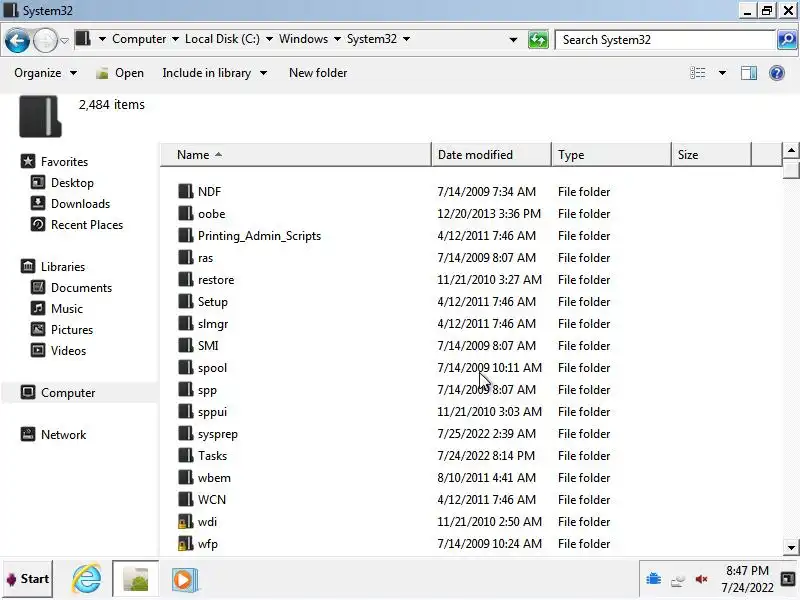This screenshot has width=800, height=600.
Task: Click the Local Disk (C:) breadcrumb segment
Action: [222, 39]
